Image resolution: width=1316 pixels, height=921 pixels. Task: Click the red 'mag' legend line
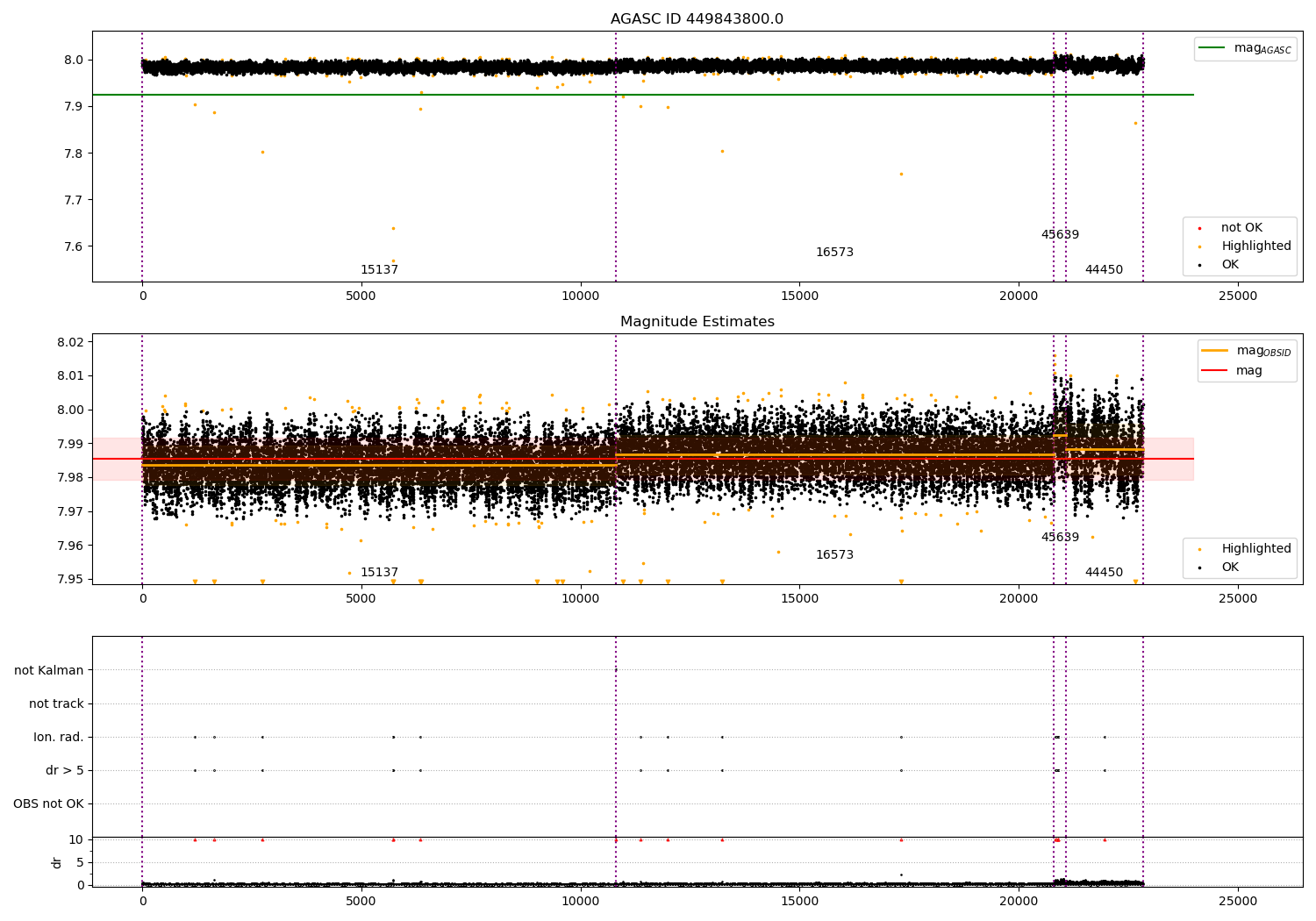pos(1214,370)
